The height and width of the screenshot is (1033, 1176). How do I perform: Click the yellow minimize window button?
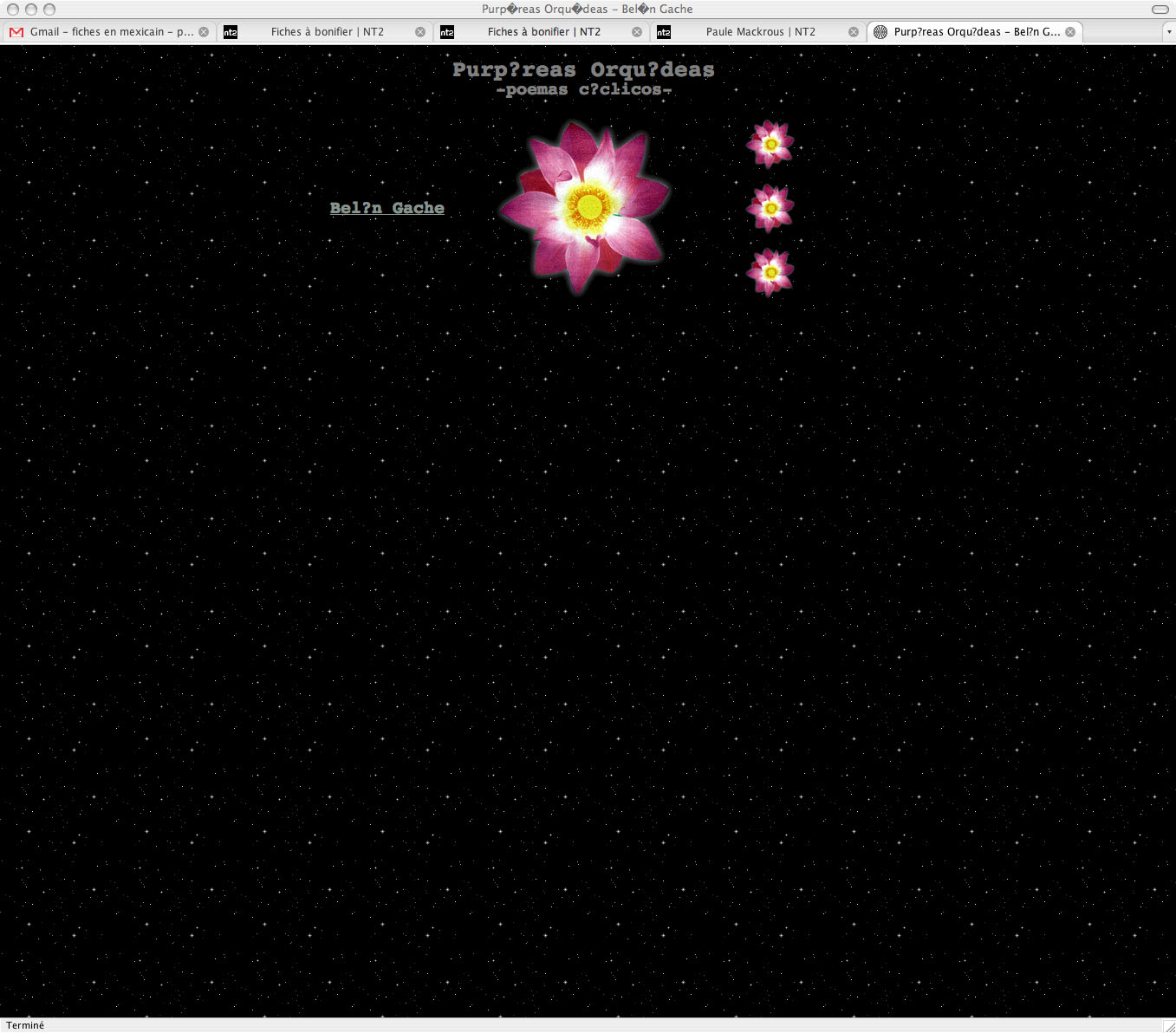pyautogui.click(x=31, y=10)
